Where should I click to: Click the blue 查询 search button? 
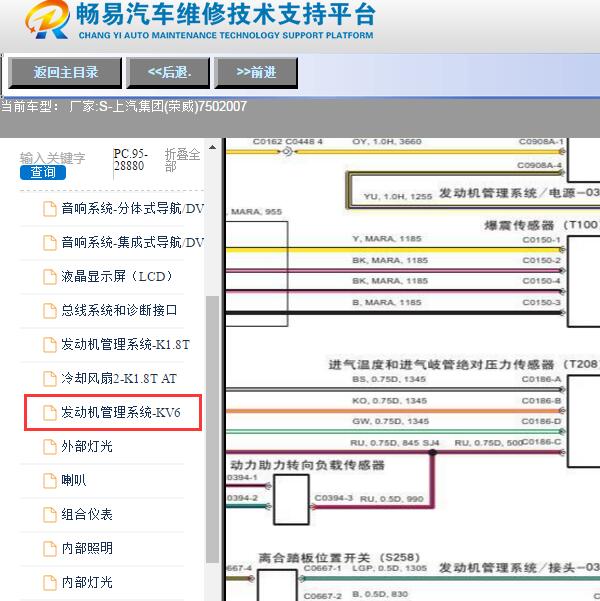click(43, 172)
